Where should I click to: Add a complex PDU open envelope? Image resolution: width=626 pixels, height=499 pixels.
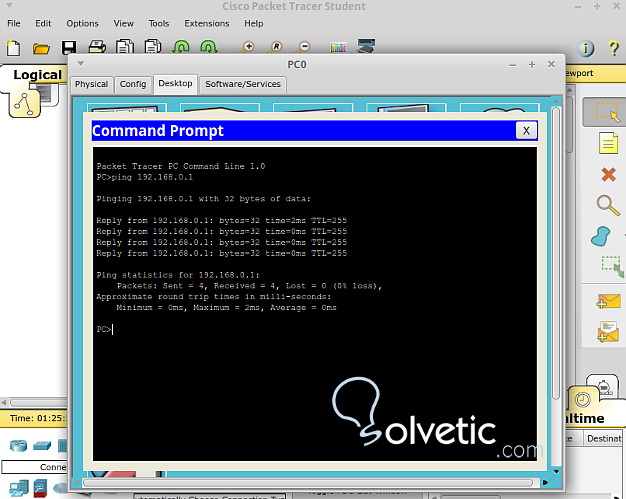coord(608,332)
